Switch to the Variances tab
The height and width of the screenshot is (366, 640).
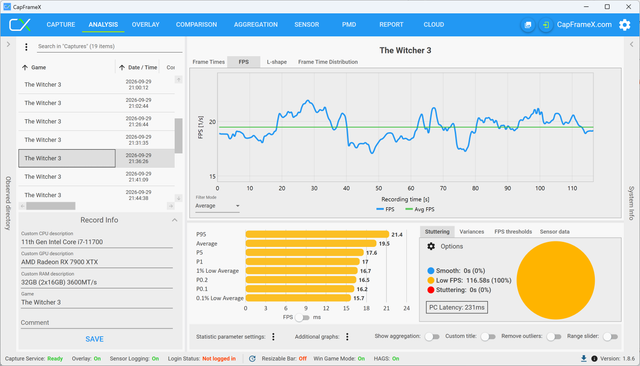pyautogui.click(x=471, y=232)
